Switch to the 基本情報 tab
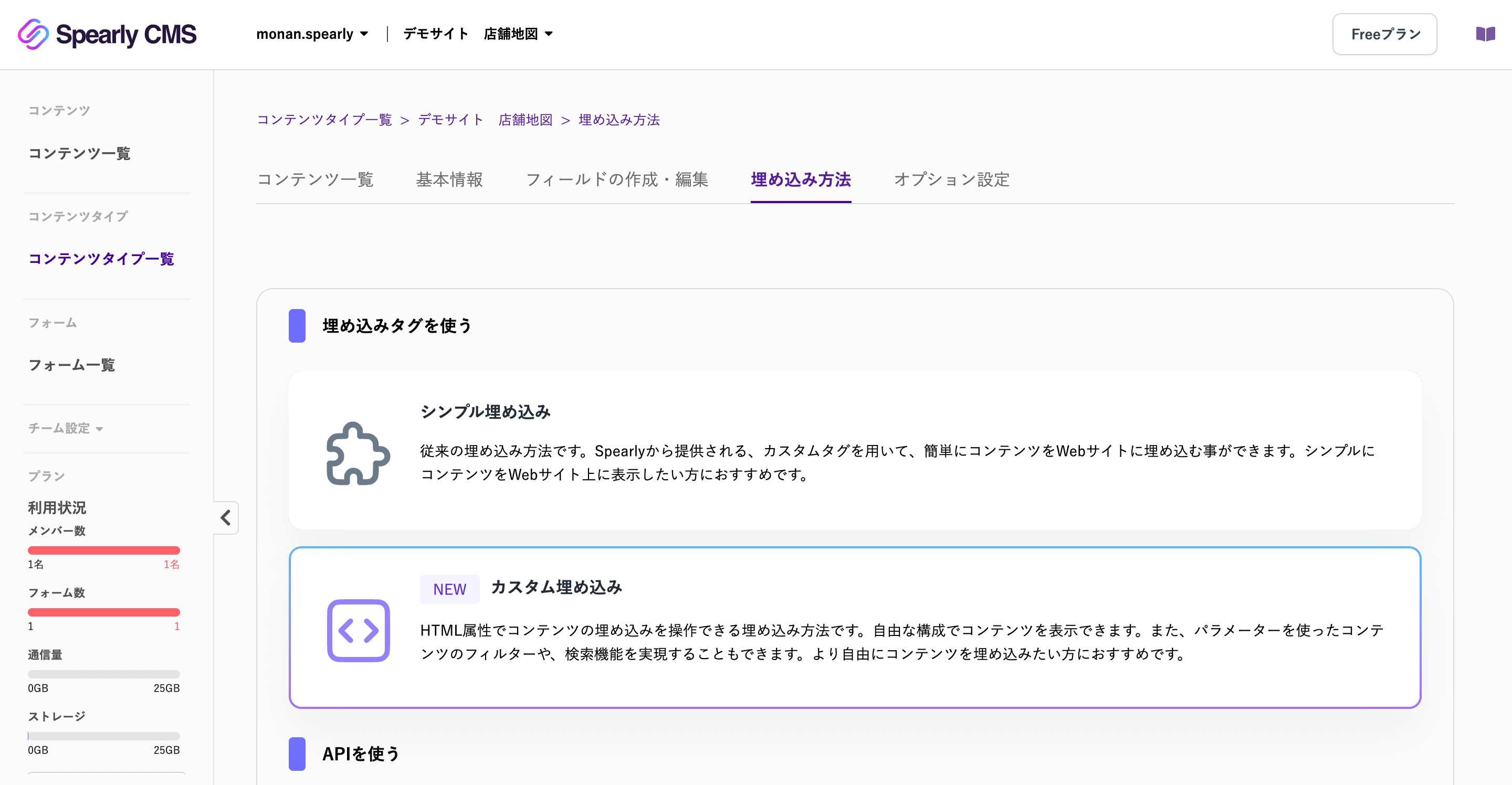 449,180
